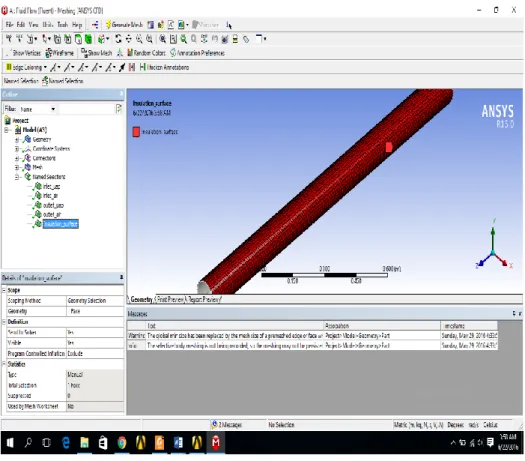The height and width of the screenshot is (461, 525).
Task: Click the red insulation surface legend swatch
Action: [x=136, y=132]
